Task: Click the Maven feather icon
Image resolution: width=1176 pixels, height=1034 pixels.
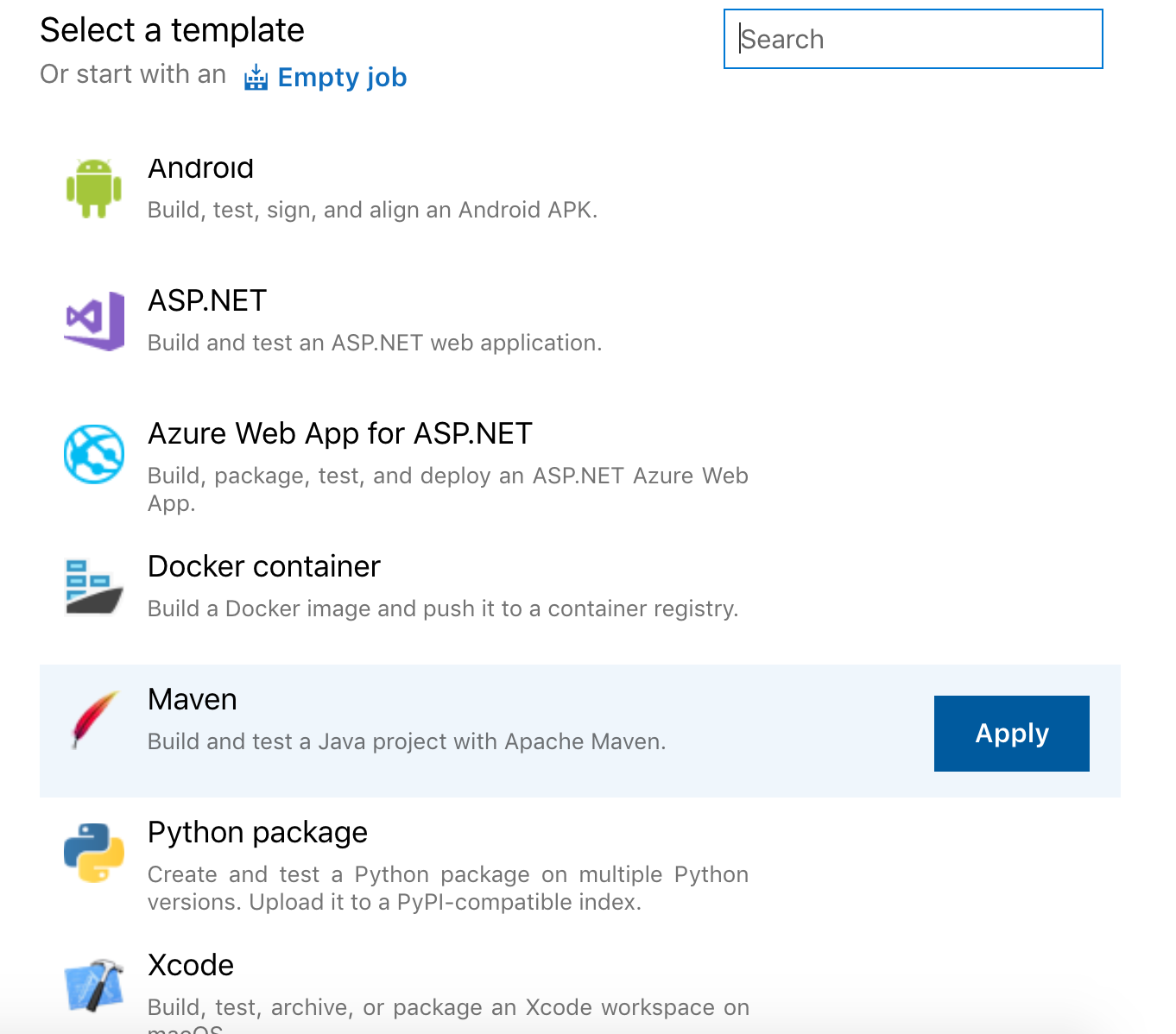Action: 94,720
